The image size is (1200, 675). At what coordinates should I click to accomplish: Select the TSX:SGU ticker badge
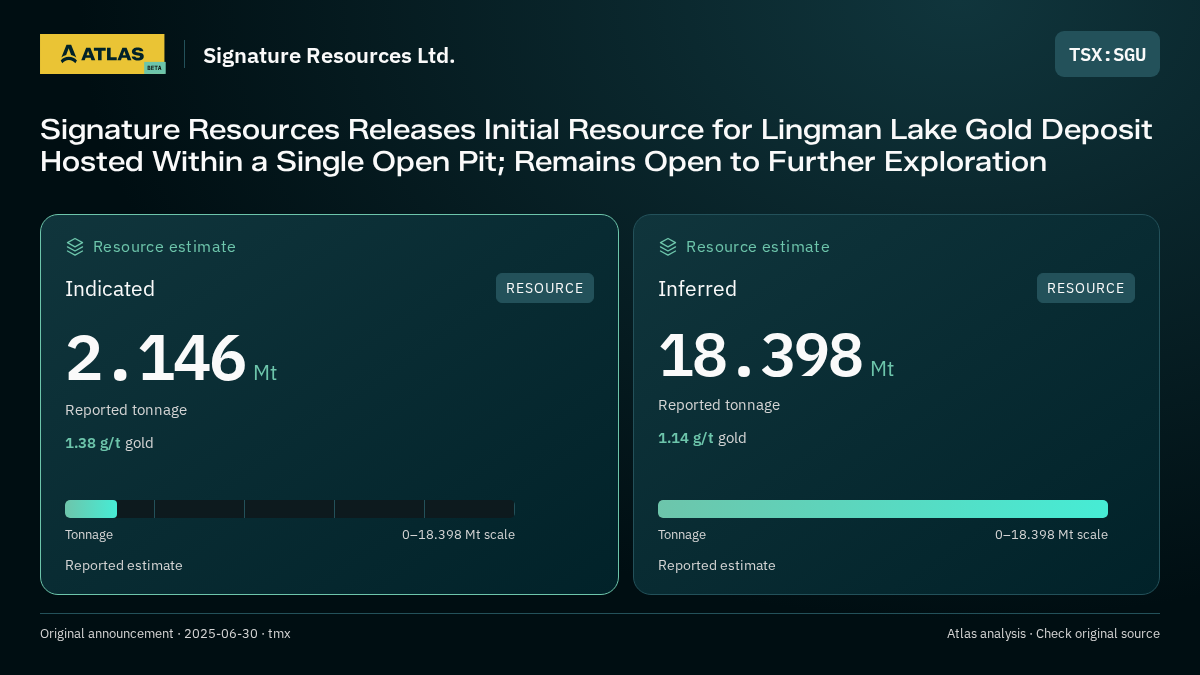coord(1107,54)
